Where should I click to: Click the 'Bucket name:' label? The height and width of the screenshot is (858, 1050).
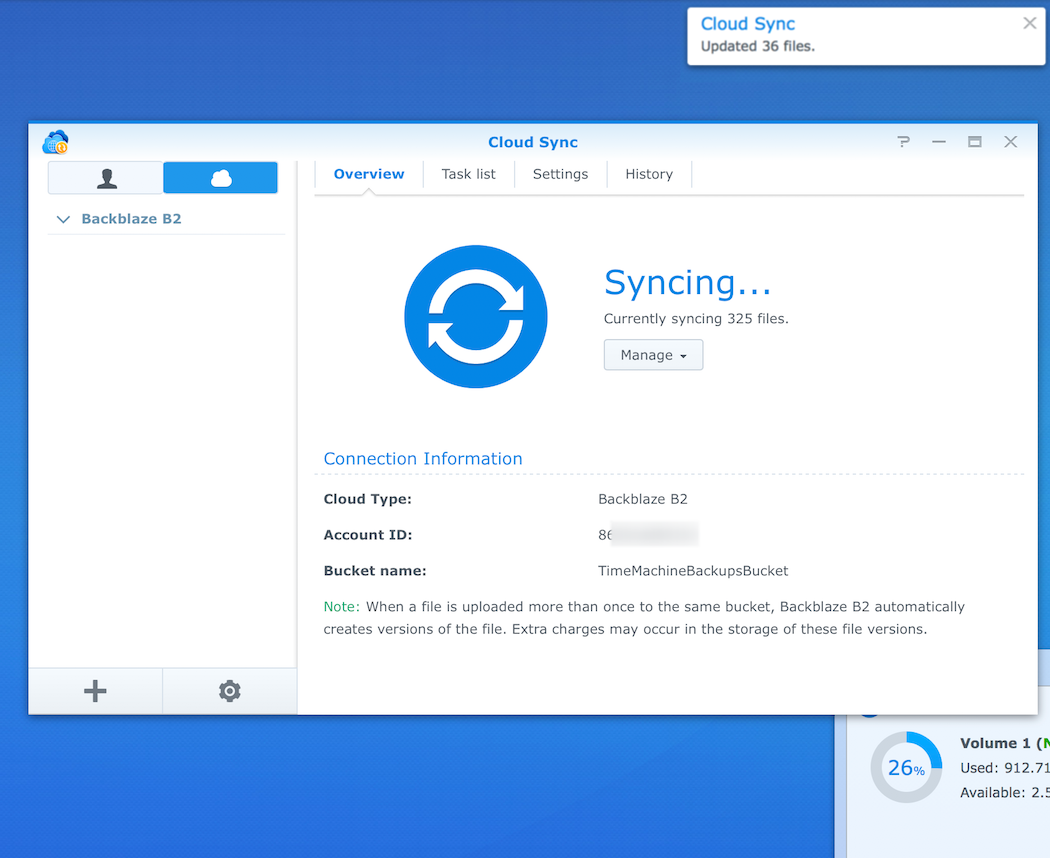(375, 571)
